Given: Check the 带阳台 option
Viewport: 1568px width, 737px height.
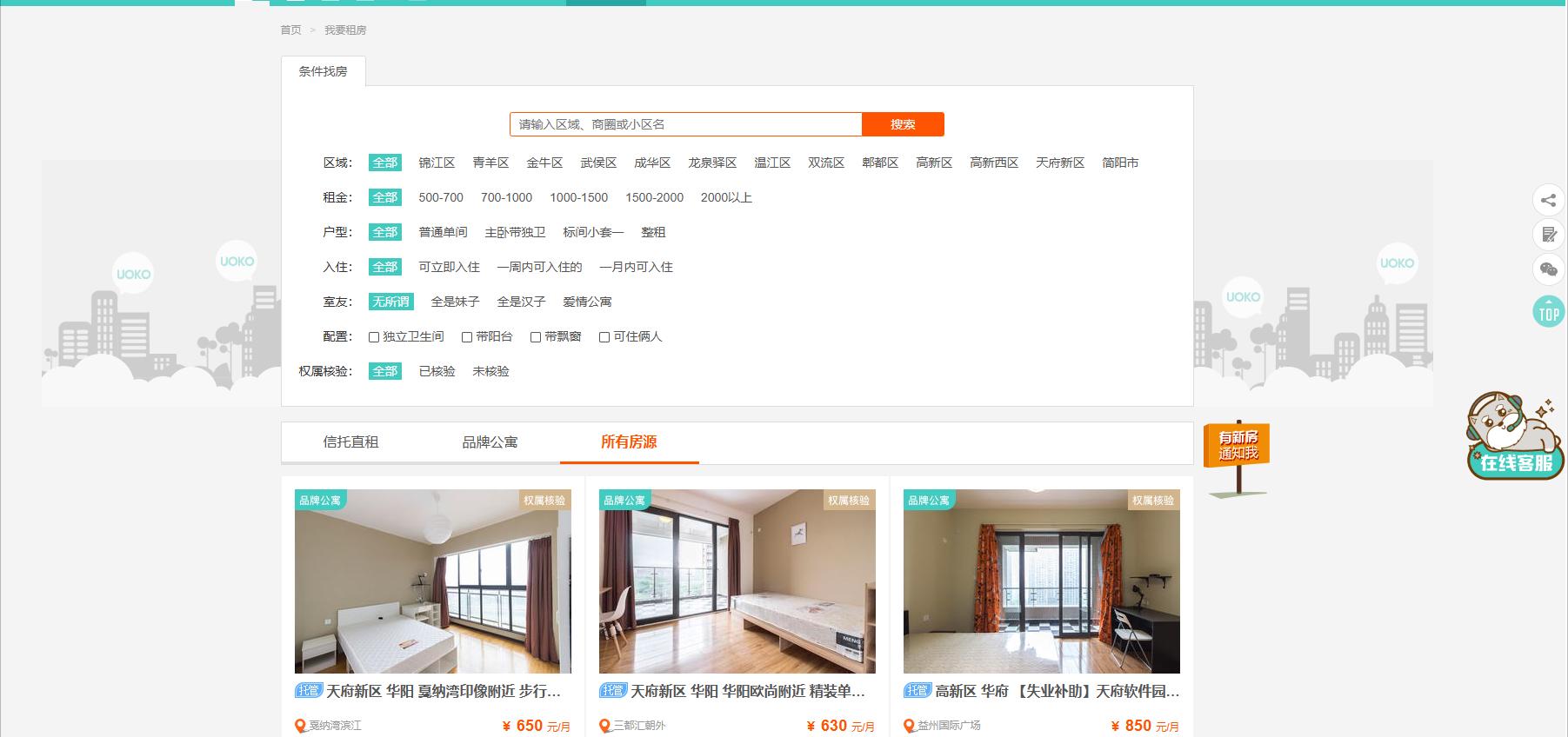Looking at the screenshot, I should [467, 337].
